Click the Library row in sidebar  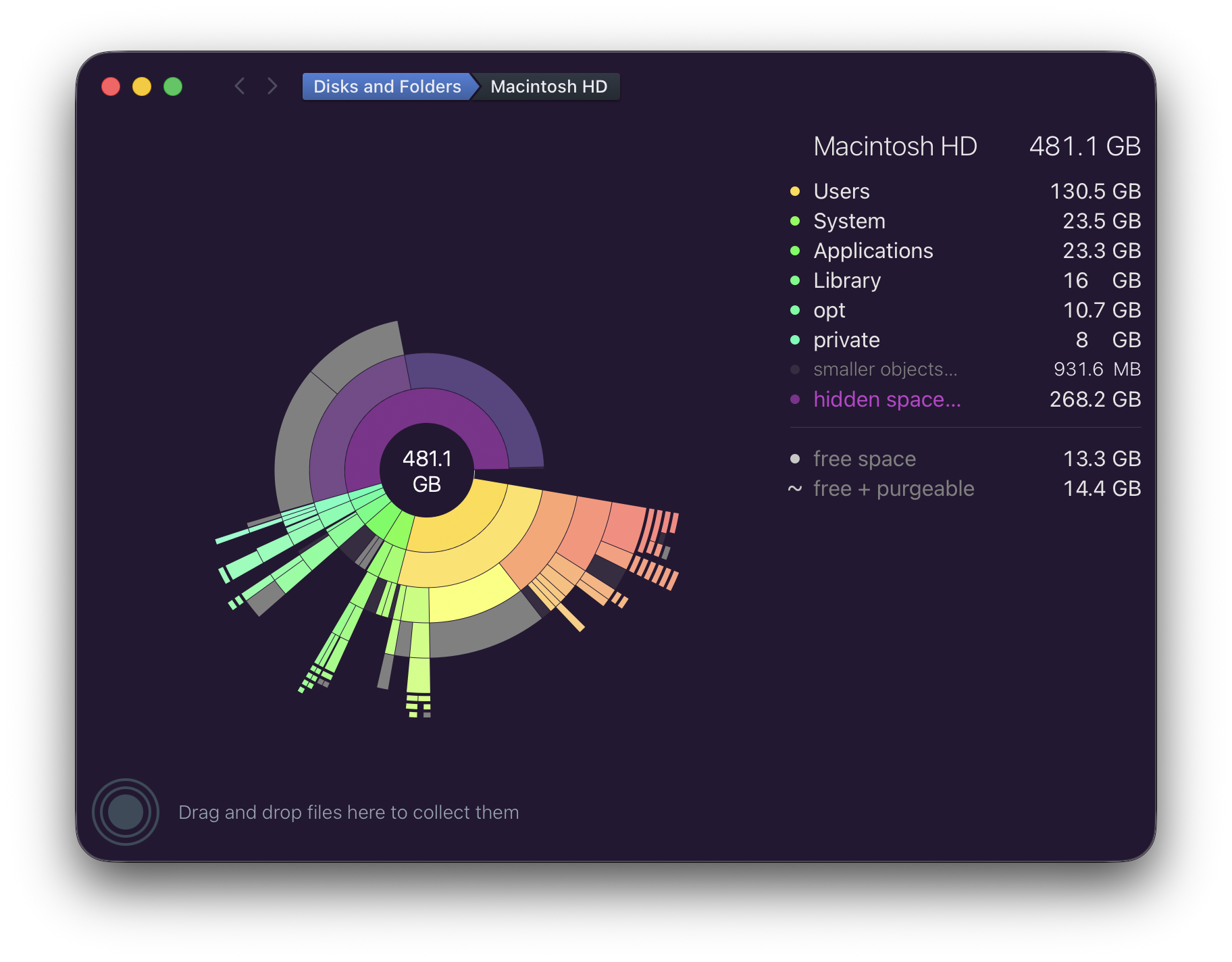[x=847, y=280]
